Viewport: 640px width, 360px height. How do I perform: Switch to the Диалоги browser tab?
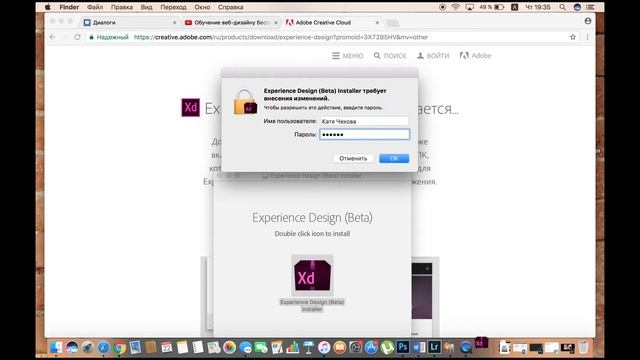(x=130, y=22)
